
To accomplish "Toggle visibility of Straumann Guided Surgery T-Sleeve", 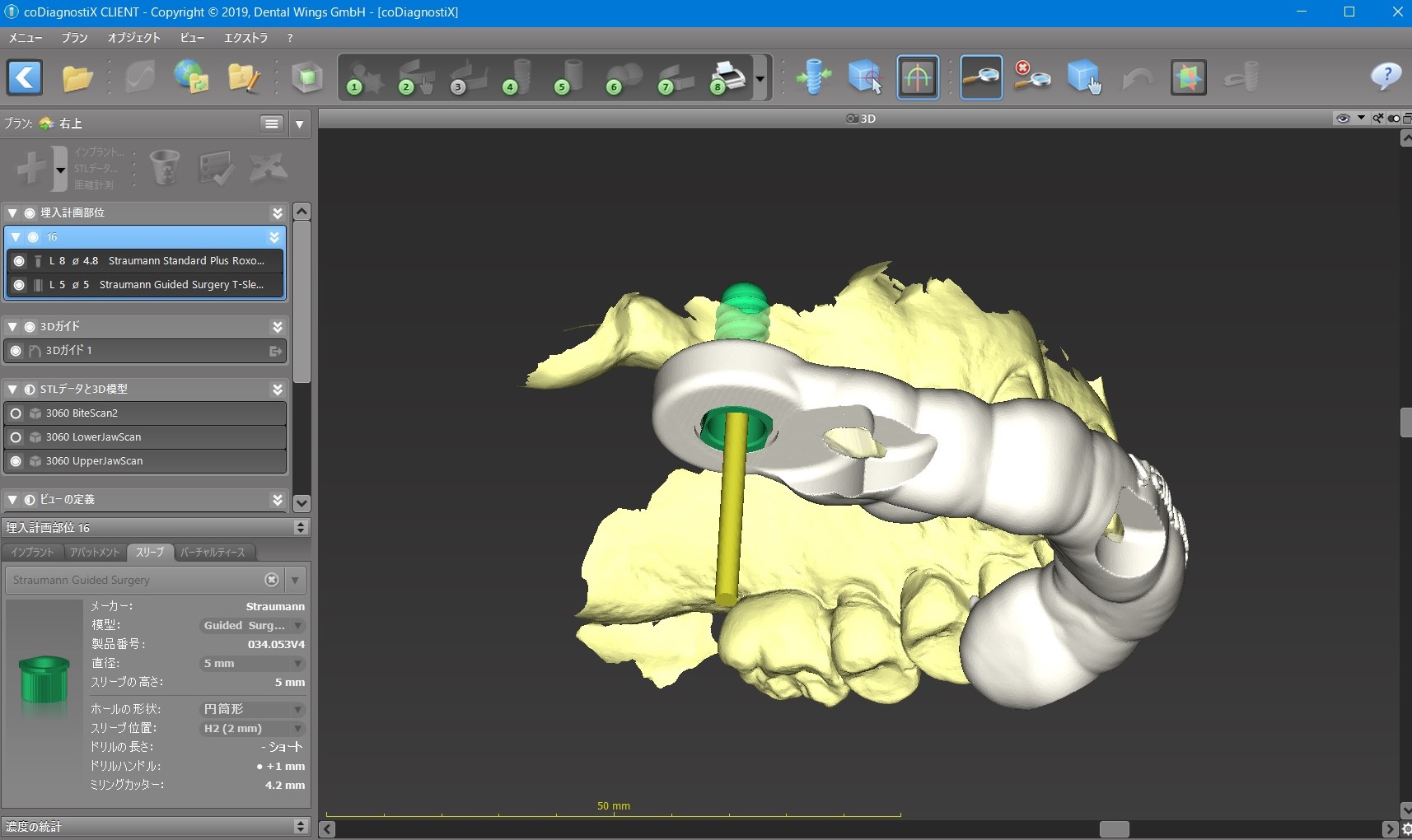I will 19,285.
